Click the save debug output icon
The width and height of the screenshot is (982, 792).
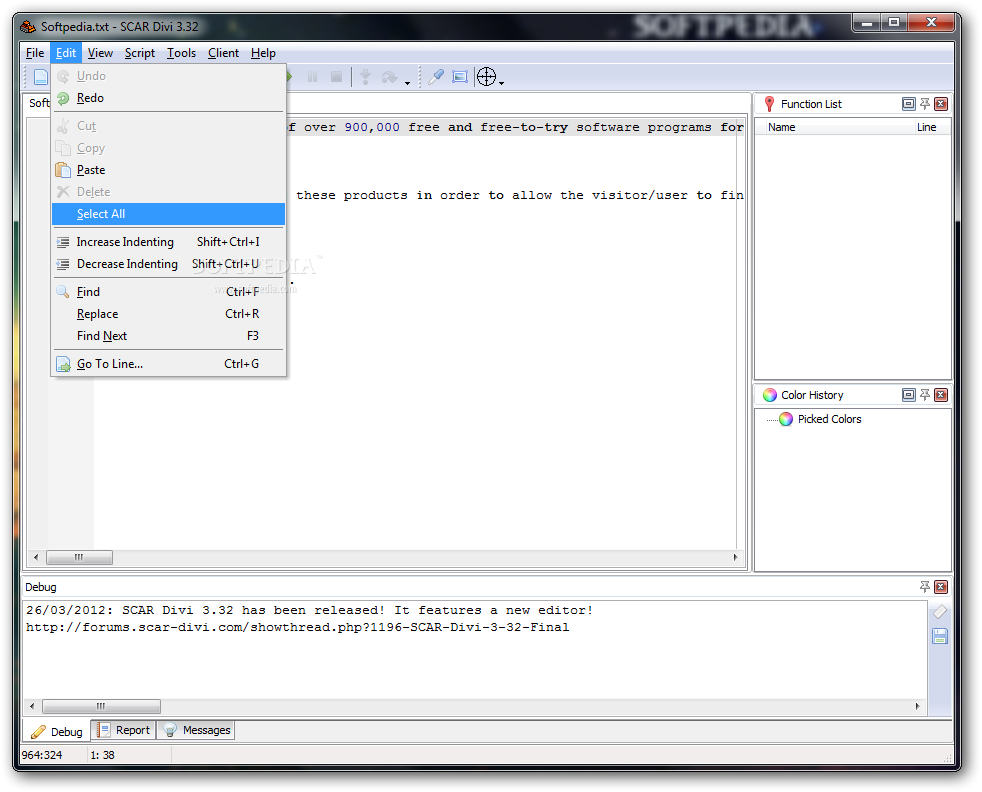940,636
